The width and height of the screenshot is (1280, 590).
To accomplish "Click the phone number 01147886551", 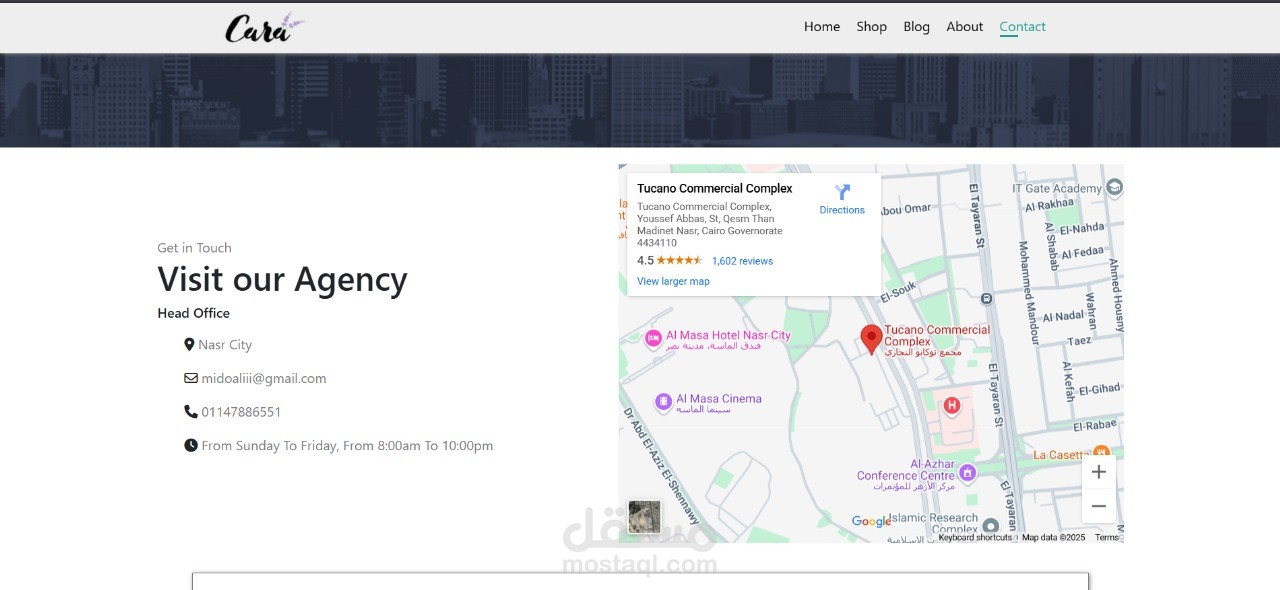I will pos(241,412).
